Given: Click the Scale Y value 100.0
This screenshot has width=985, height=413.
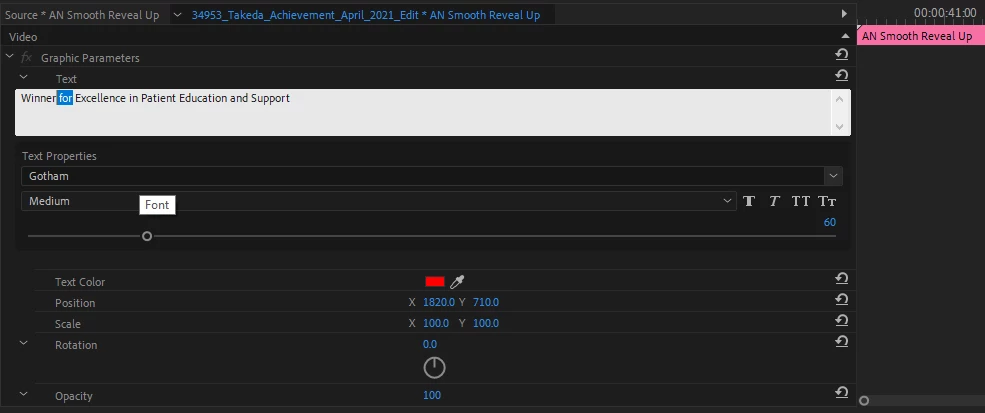Looking at the screenshot, I should point(486,323).
